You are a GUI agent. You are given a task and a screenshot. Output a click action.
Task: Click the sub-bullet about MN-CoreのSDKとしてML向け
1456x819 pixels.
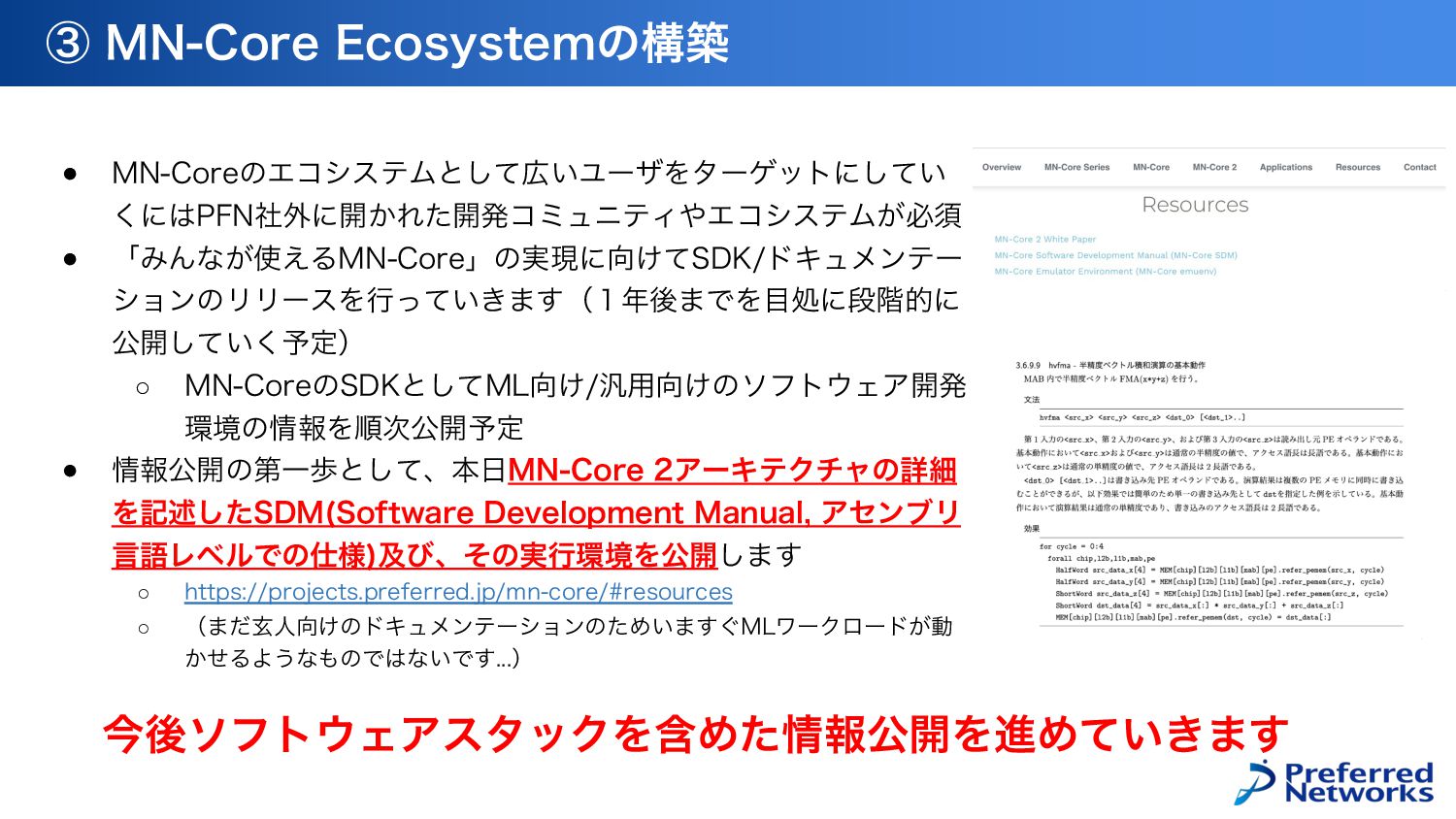point(575,407)
